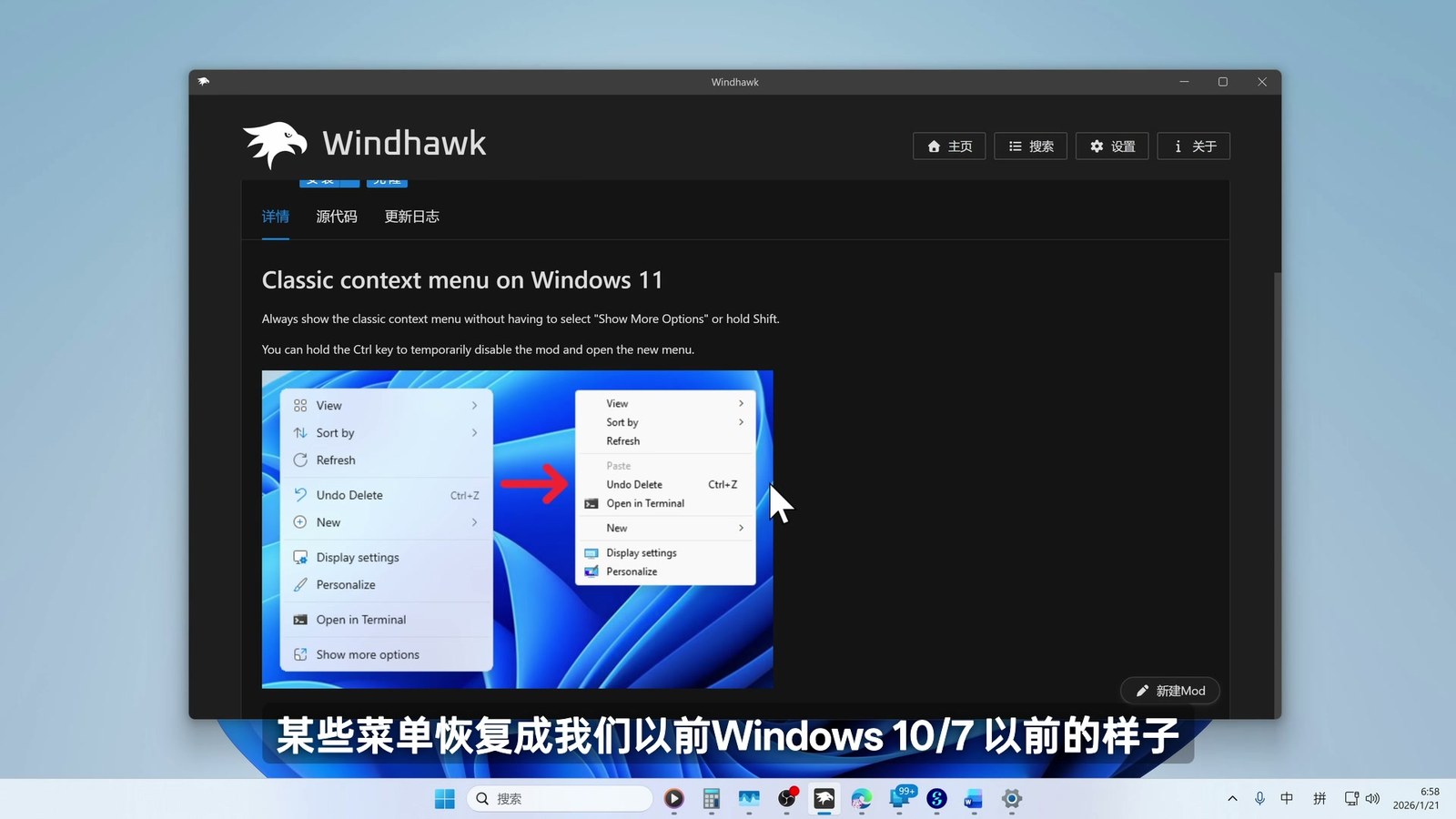Screen dimensions: 1456x819
Task: Click the "Always show the classic context menu" description line
Action: click(x=521, y=319)
